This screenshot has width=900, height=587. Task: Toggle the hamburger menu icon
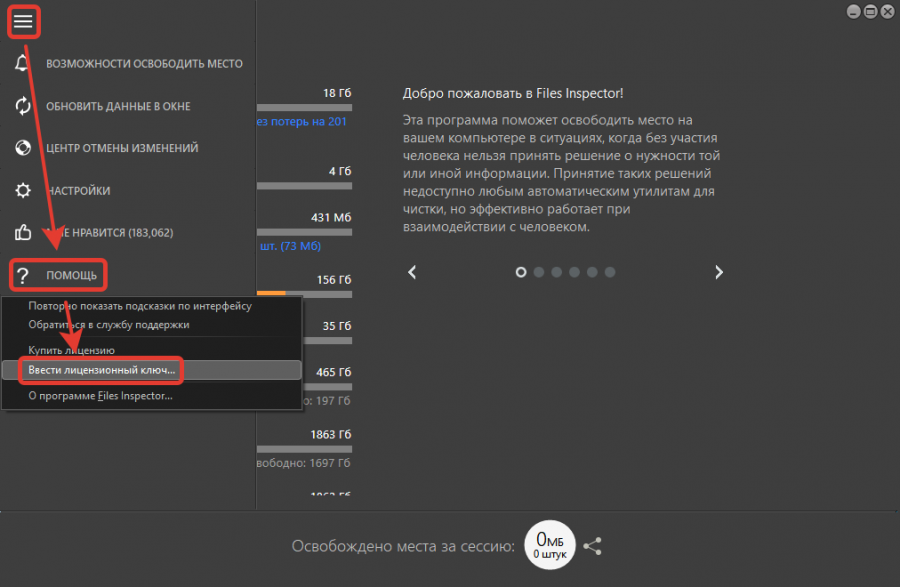[23, 21]
